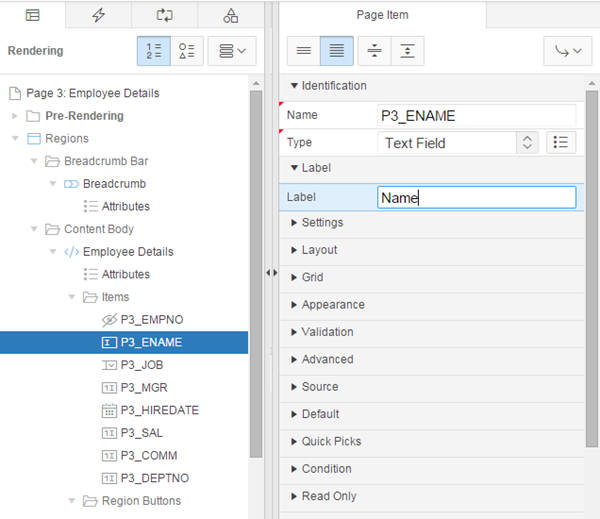Click the pane splitter collapse handle
Image resolution: width=600 pixels, height=519 pixels.
click(272, 273)
